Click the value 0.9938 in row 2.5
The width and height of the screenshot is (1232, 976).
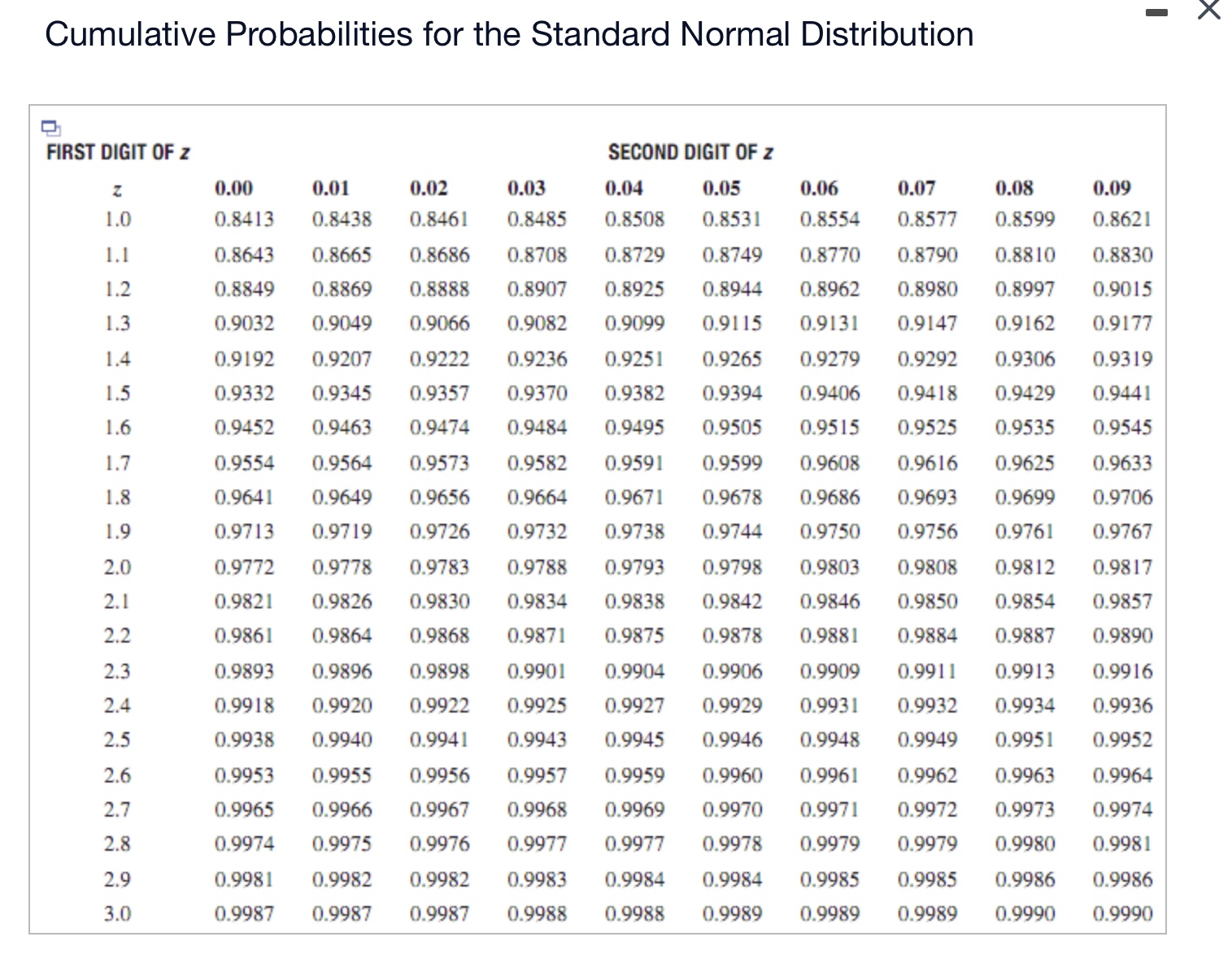point(244,739)
